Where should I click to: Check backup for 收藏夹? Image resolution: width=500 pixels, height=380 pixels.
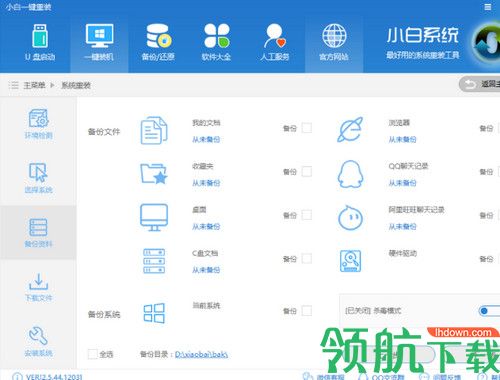tap(307, 172)
